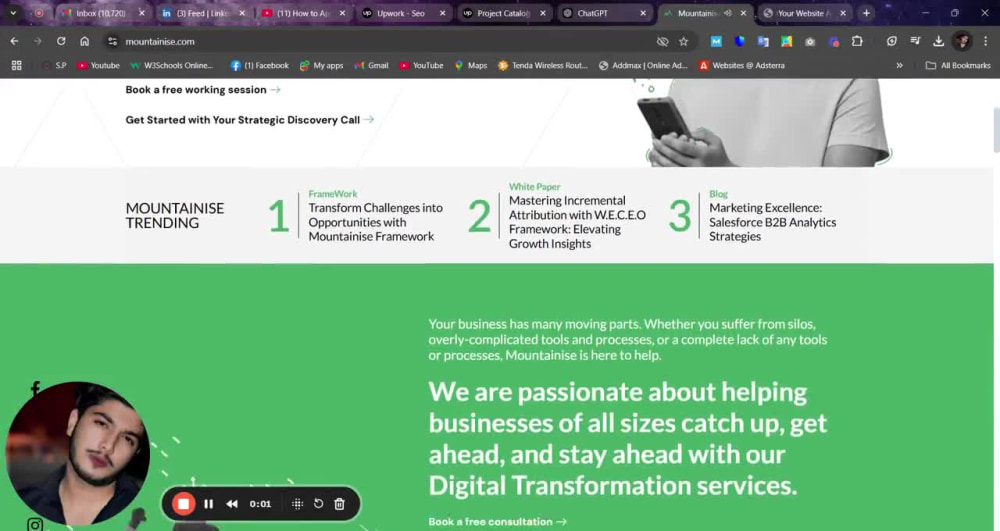Show hidden bookmarks with the double chevron

(x=899, y=66)
